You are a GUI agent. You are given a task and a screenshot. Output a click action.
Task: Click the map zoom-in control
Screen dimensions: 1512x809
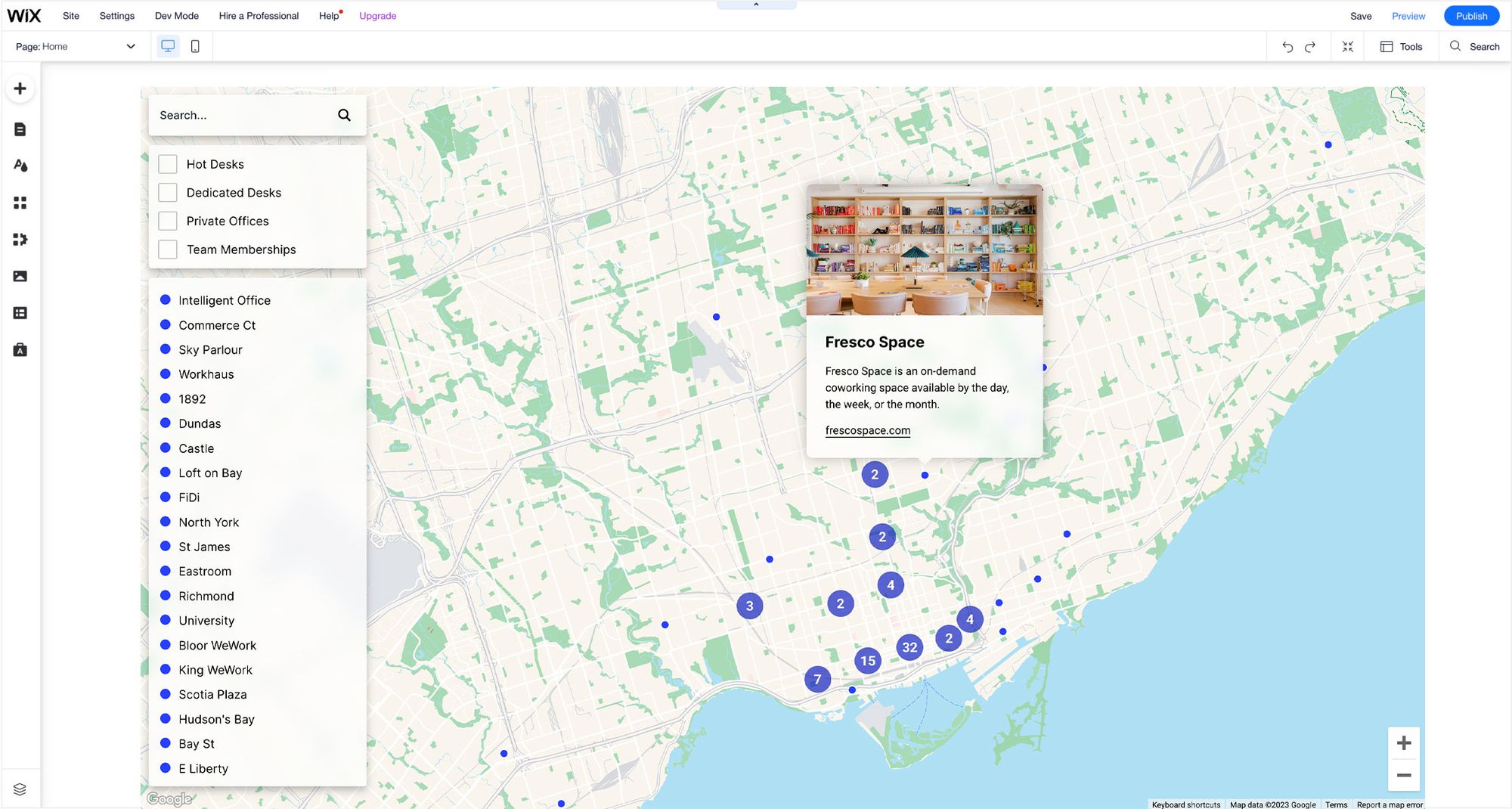click(1404, 742)
